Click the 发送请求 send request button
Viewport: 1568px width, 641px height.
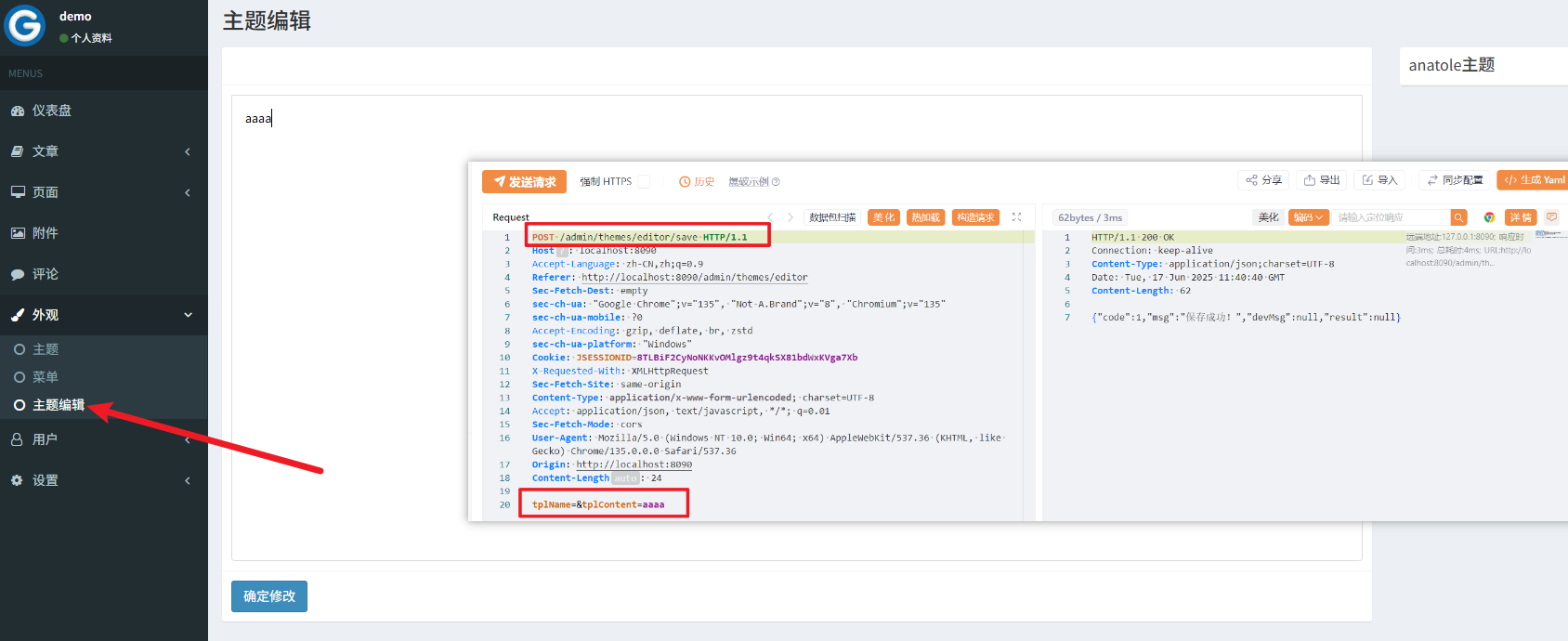[524, 182]
